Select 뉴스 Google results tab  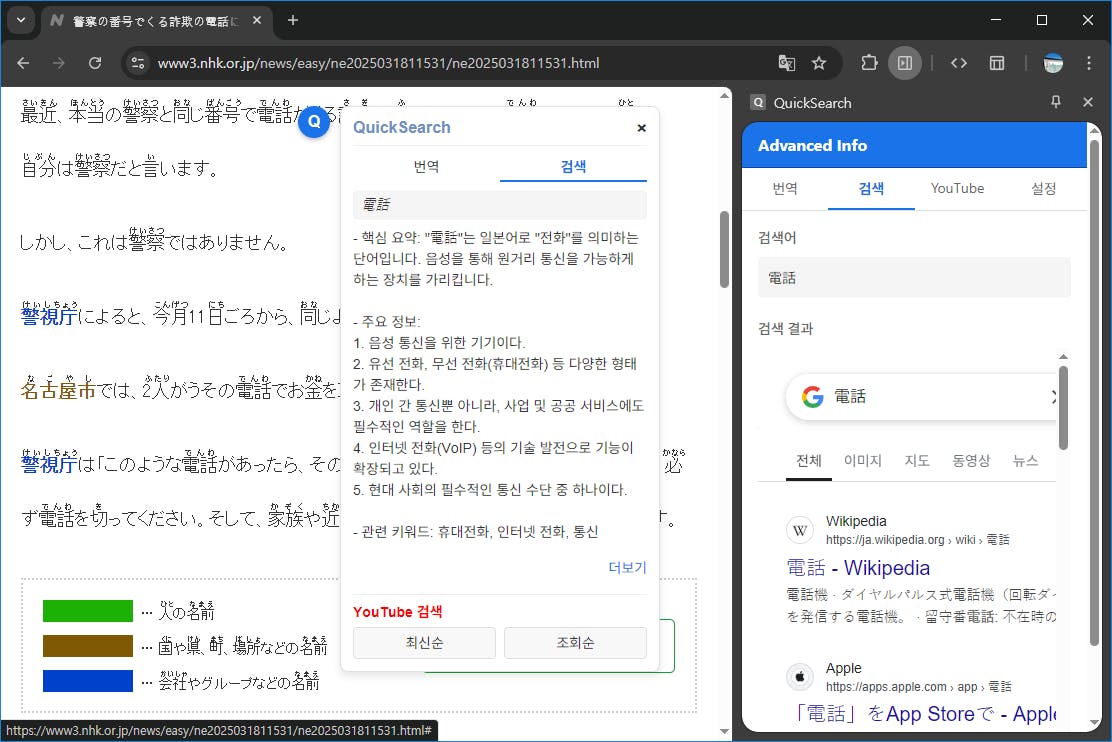click(x=1025, y=461)
